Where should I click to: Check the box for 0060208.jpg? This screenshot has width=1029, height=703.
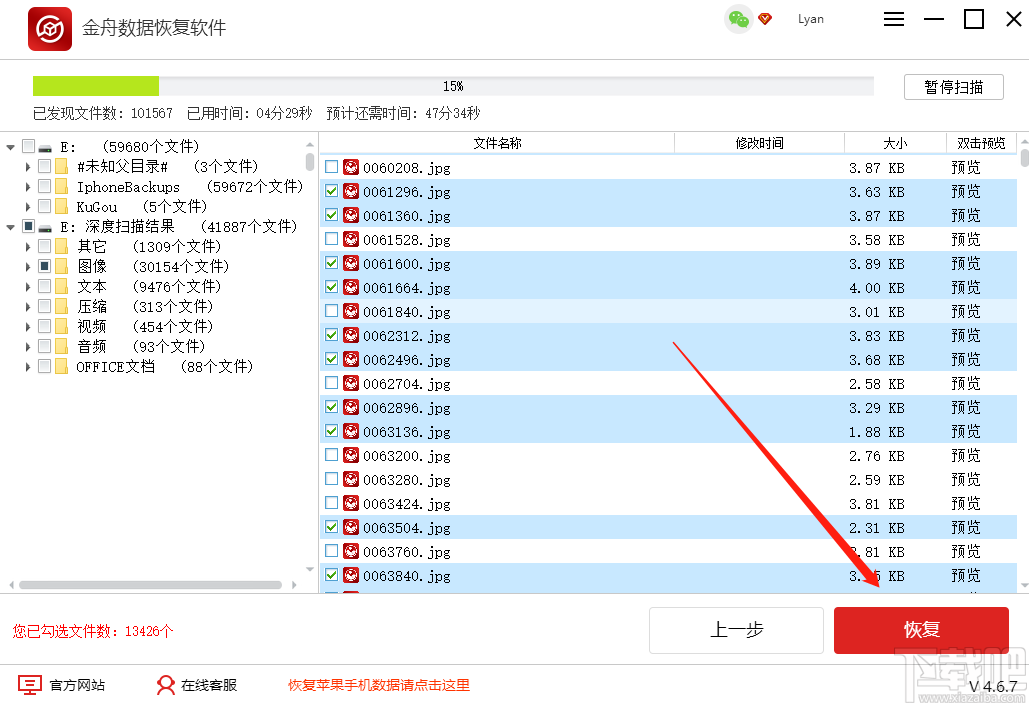pos(331,167)
